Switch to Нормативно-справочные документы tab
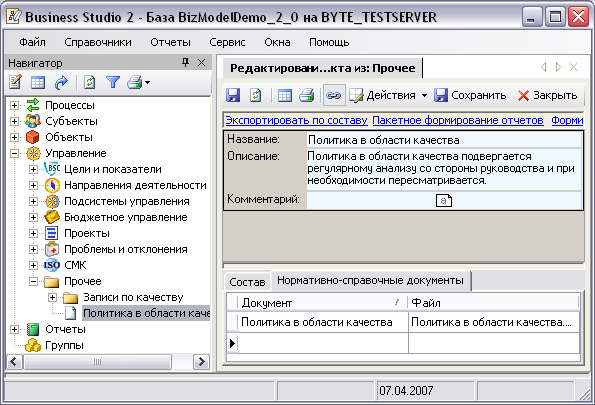The height and width of the screenshot is (405, 595). tap(370, 281)
